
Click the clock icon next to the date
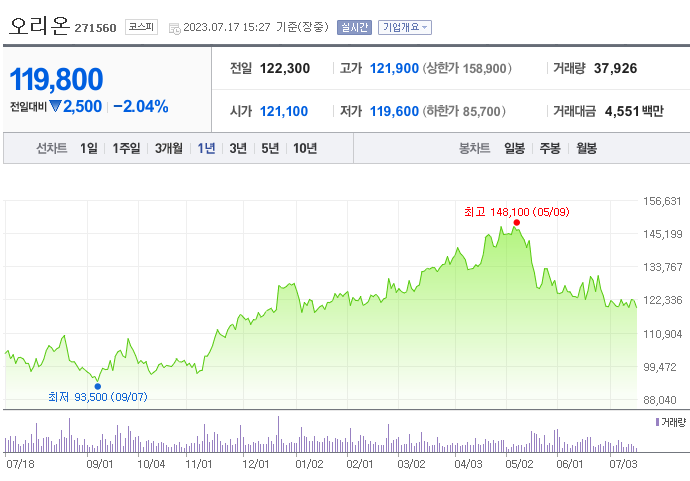coord(175,29)
